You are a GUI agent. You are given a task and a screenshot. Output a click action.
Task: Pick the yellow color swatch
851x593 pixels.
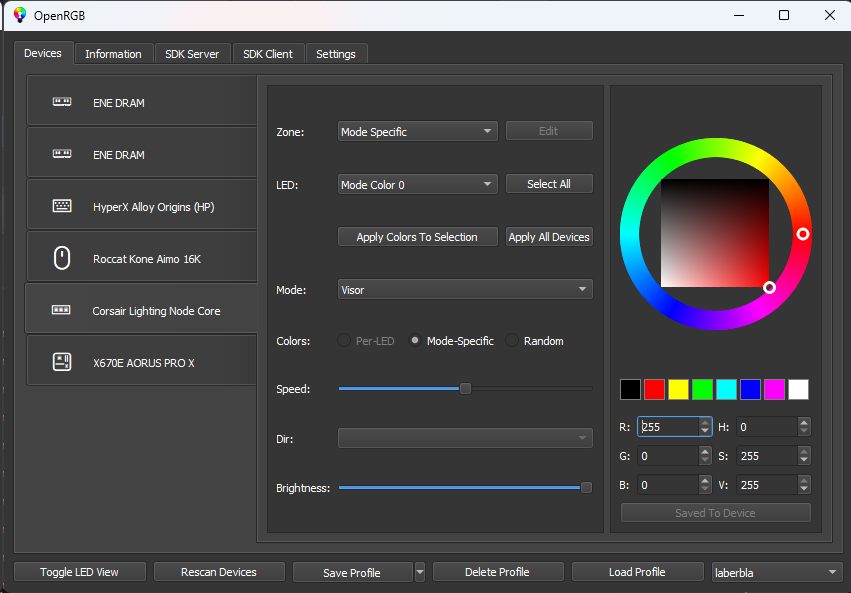pyautogui.click(x=678, y=390)
